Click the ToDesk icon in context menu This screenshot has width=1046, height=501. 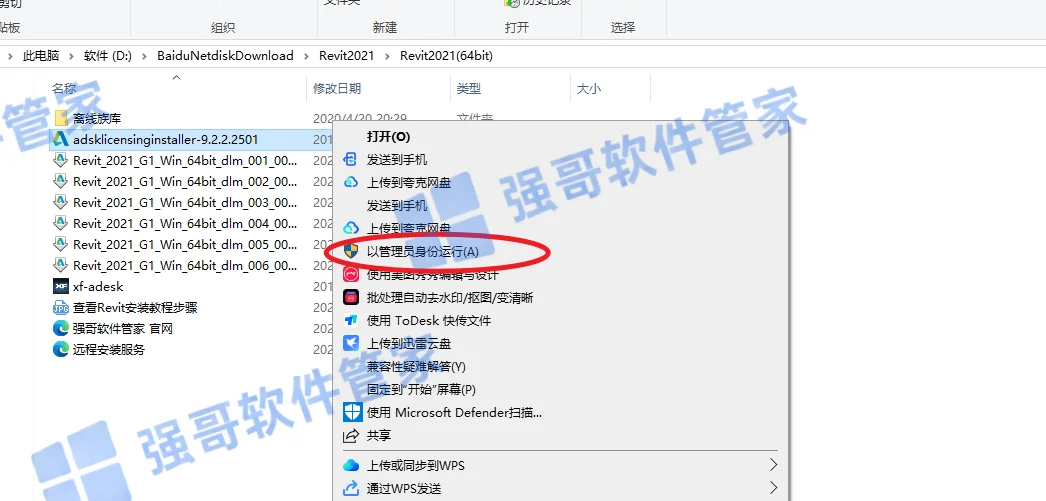(x=351, y=321)
